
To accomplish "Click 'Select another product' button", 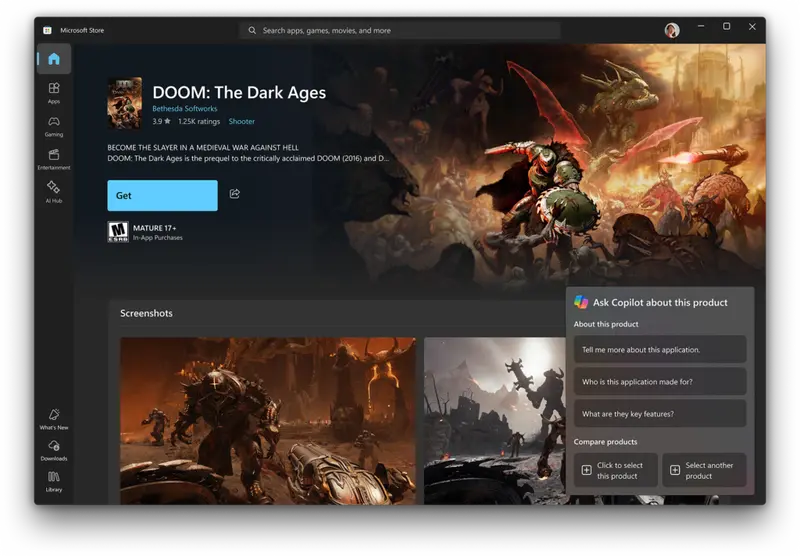I will pyautogui.click(x=704, y=470).
